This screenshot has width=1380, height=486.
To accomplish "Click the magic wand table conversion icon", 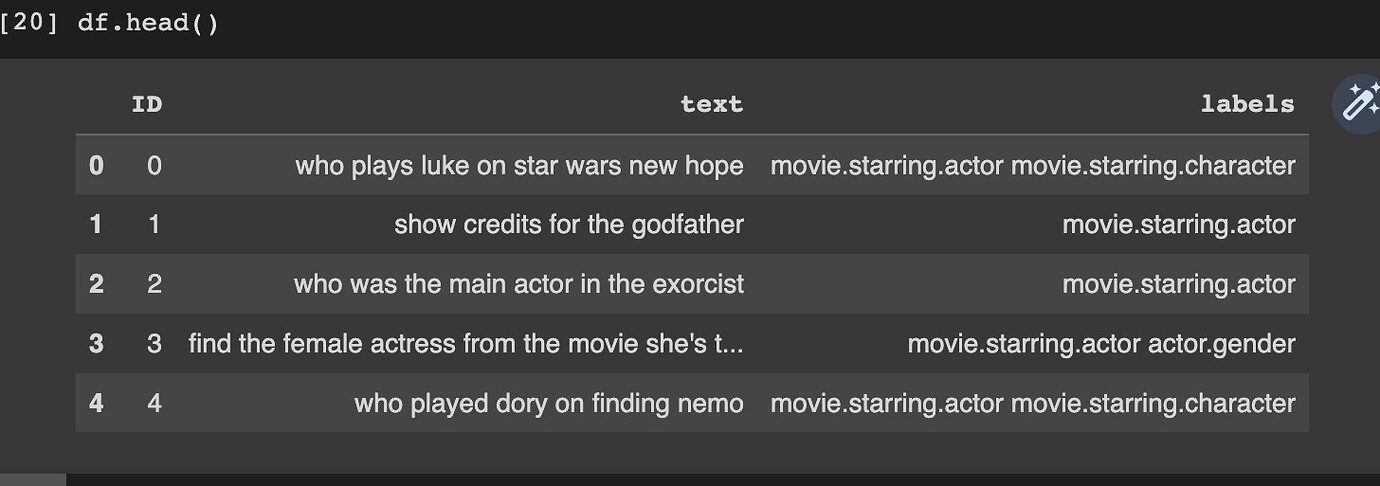I will point(1357,104).
